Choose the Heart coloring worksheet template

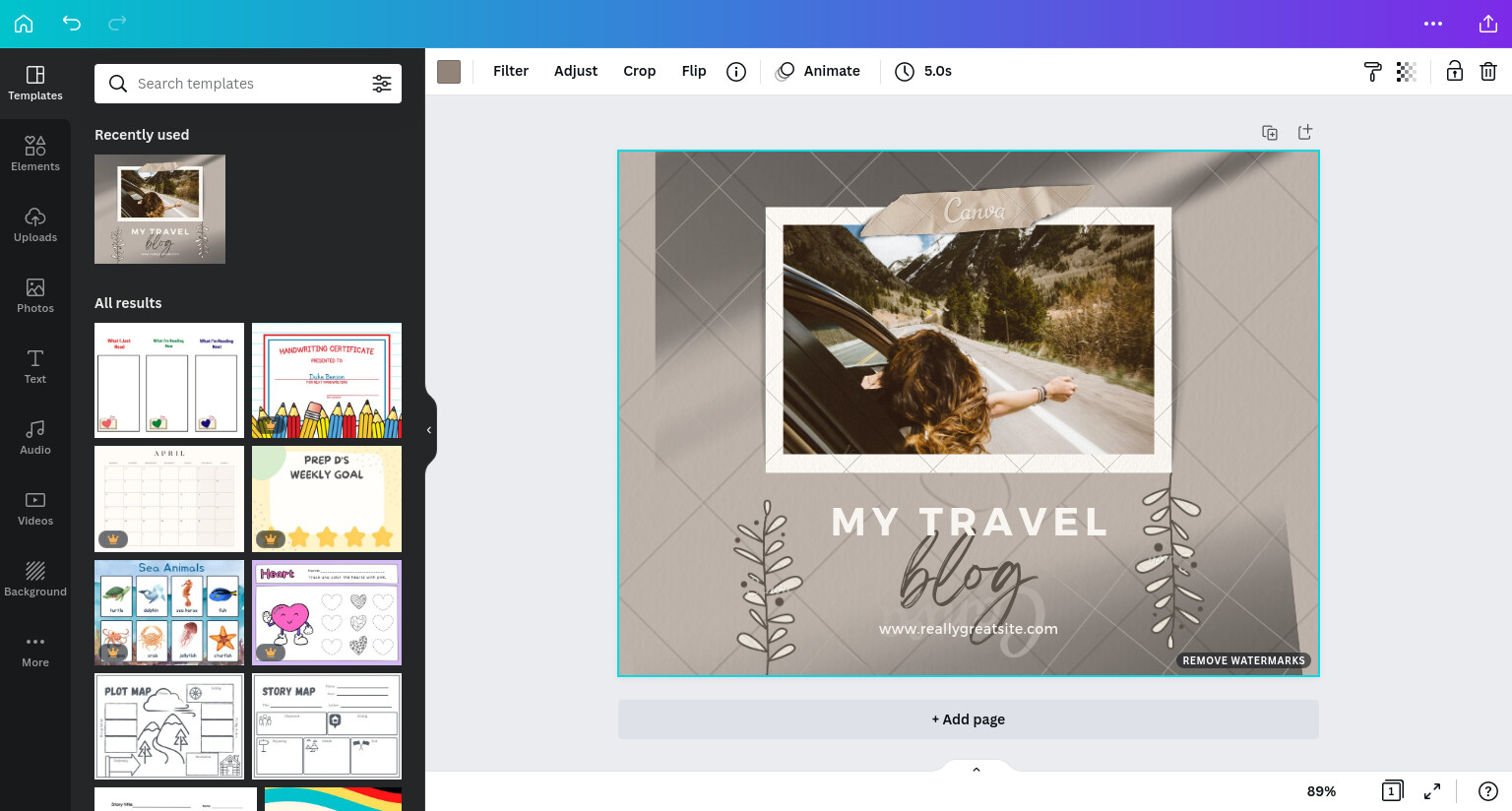pos(327,612)
